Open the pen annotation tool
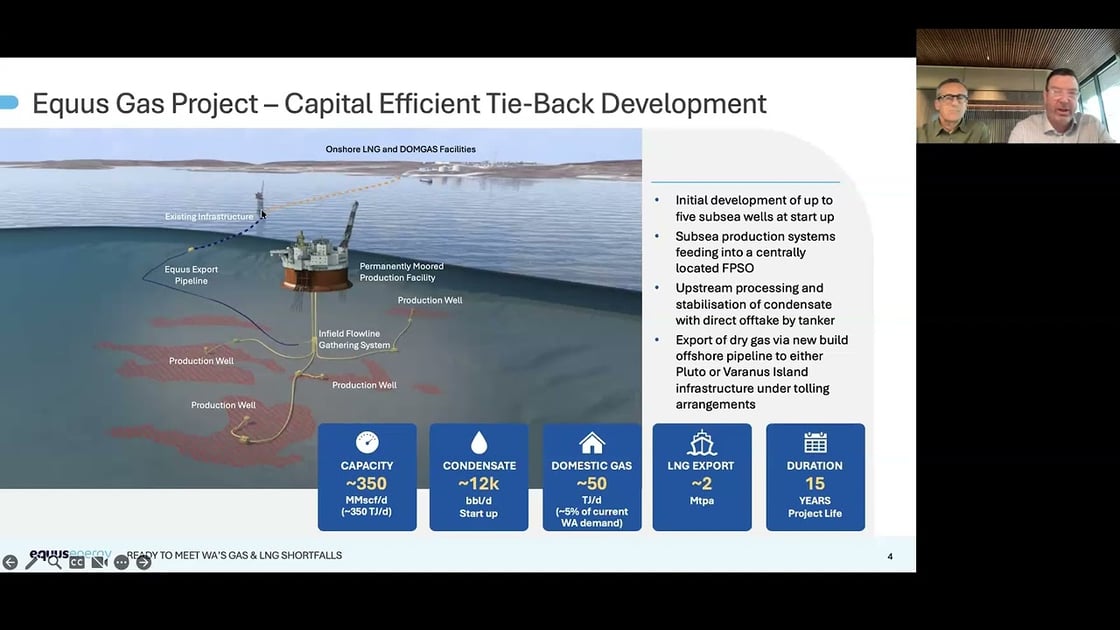1120x630 pixels. coord(32,563)
